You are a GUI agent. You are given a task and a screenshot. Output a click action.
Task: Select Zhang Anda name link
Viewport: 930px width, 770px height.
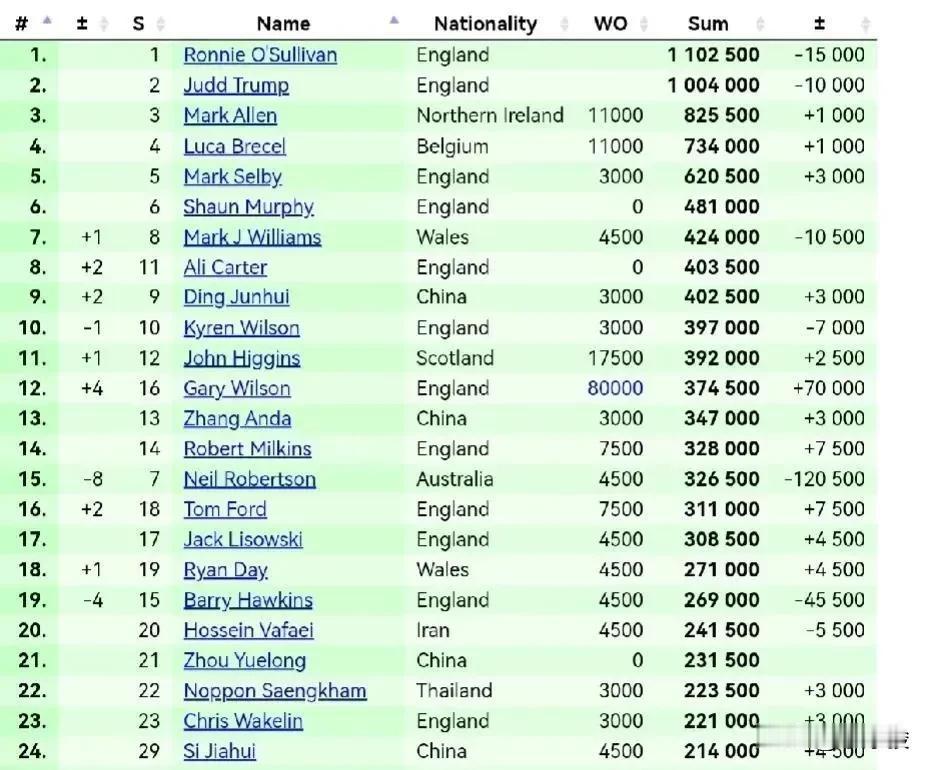point(237,418)
